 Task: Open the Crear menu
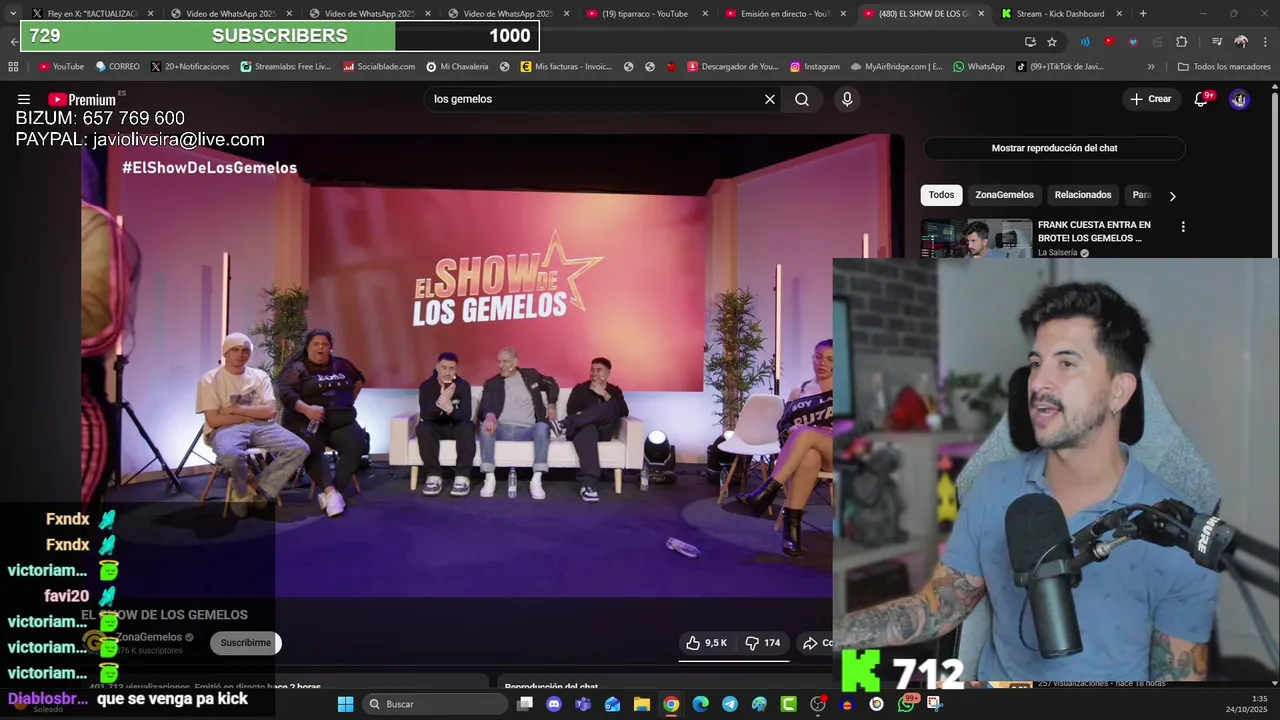point(1150,99)
